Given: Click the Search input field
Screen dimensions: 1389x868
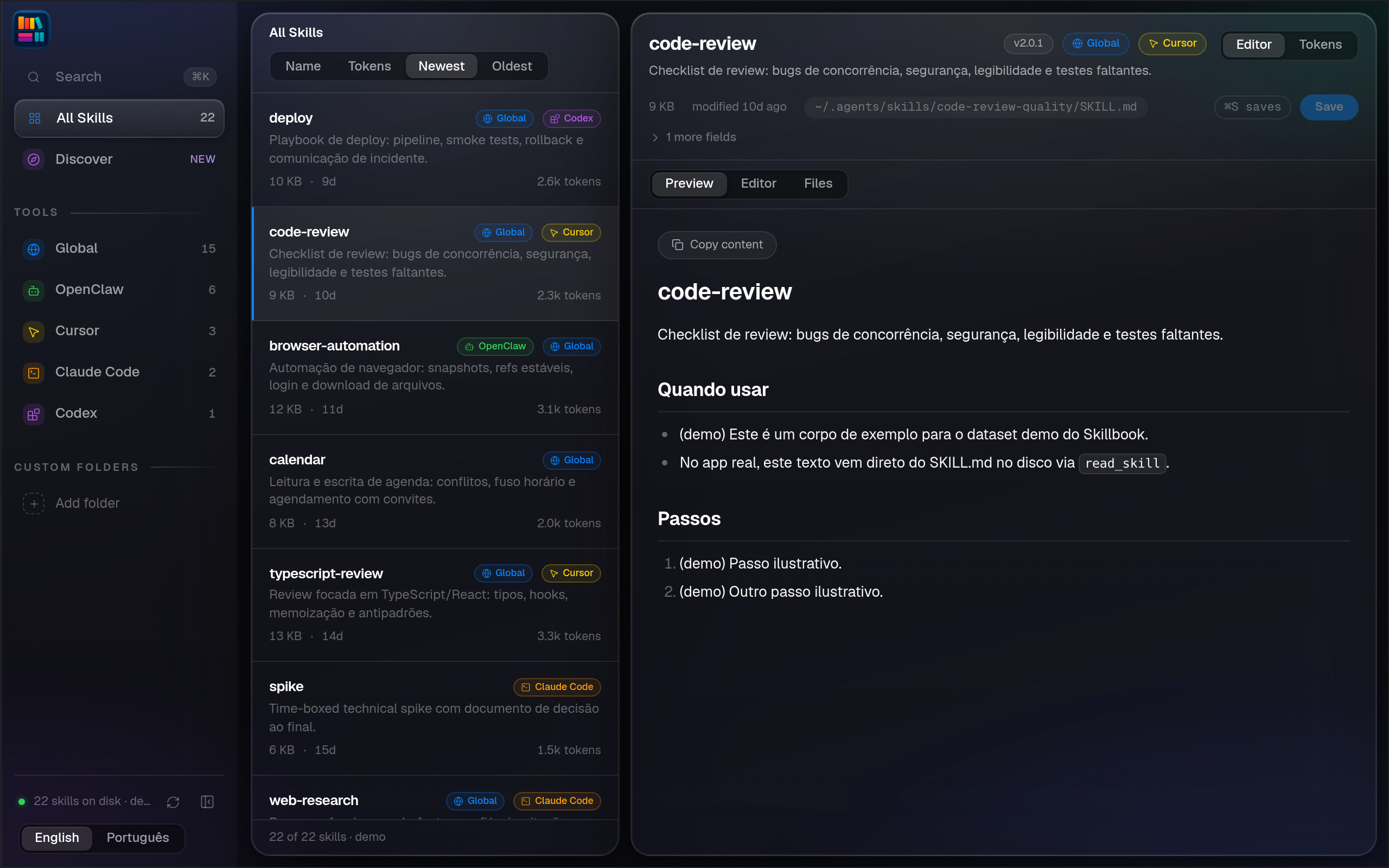Looking at the screenshot, I should point(119,77).
